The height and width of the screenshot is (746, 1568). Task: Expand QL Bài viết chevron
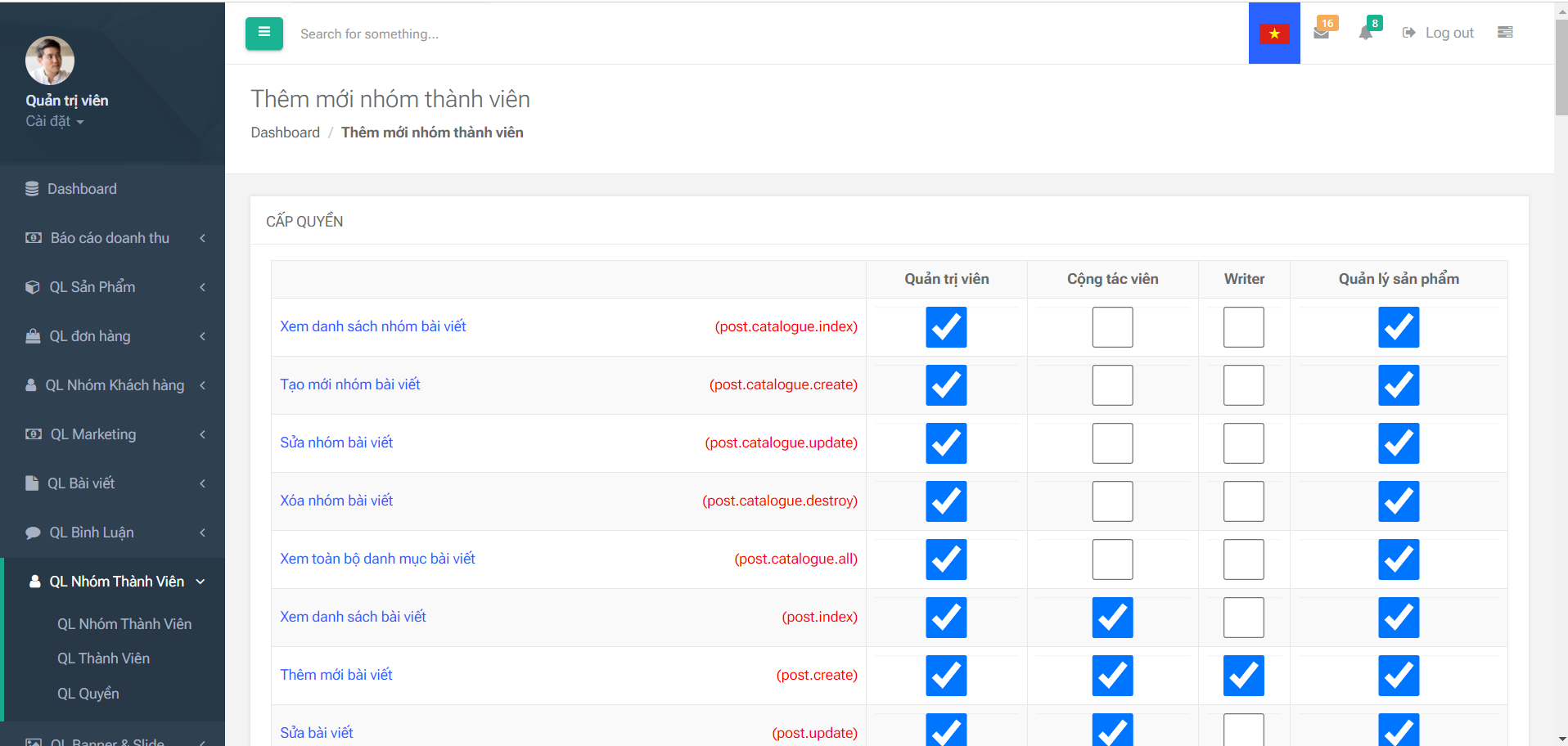pos(202,483)
